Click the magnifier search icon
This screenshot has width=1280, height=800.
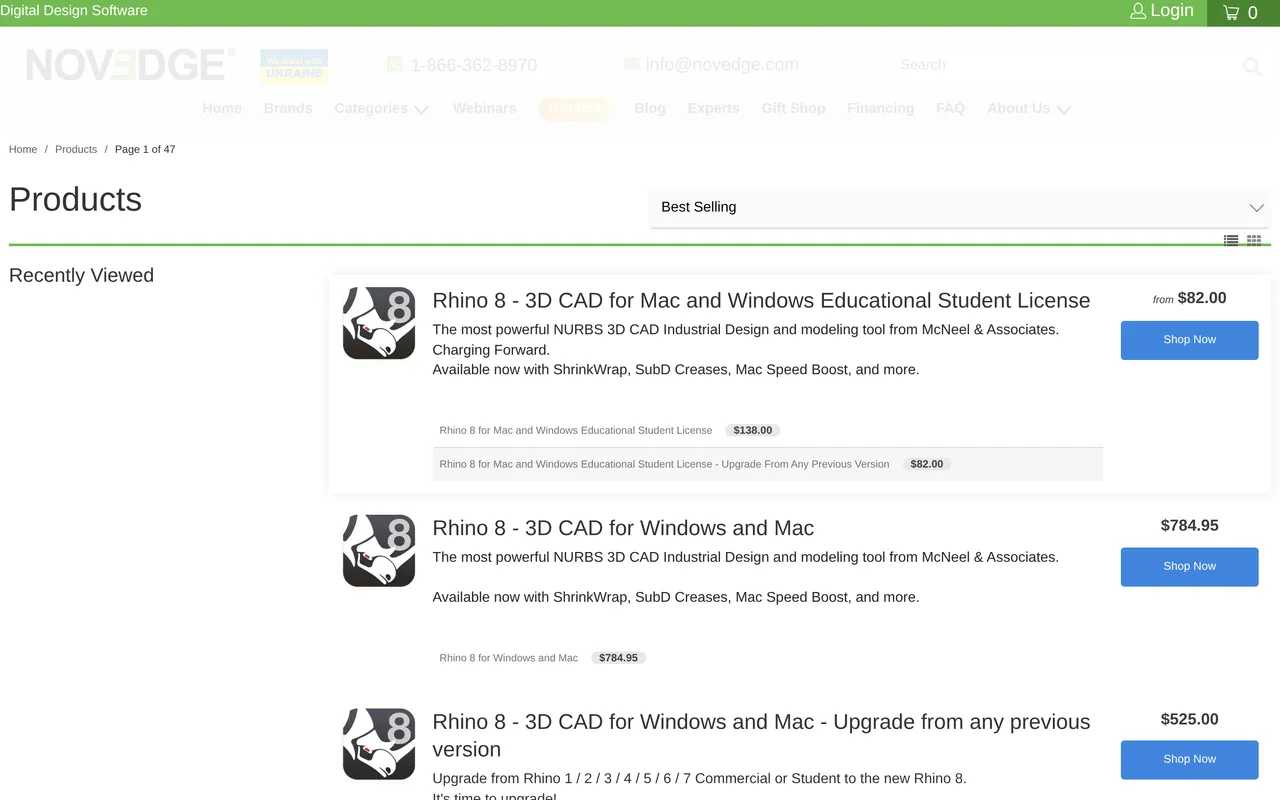coord(1252,66)
